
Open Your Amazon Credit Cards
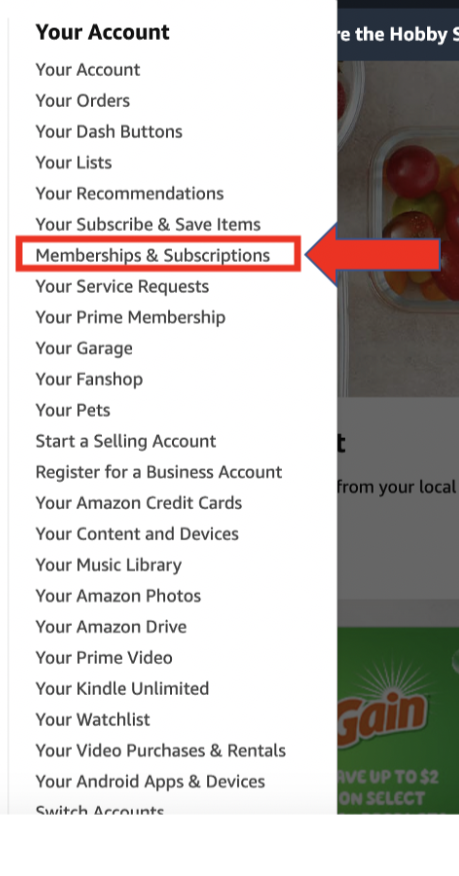point(139,503)
